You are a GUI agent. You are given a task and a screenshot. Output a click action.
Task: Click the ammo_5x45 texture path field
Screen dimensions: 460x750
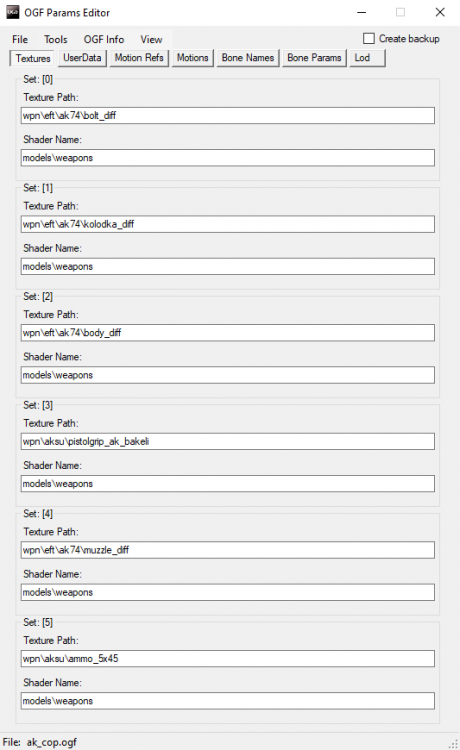[x=228, y=659]
